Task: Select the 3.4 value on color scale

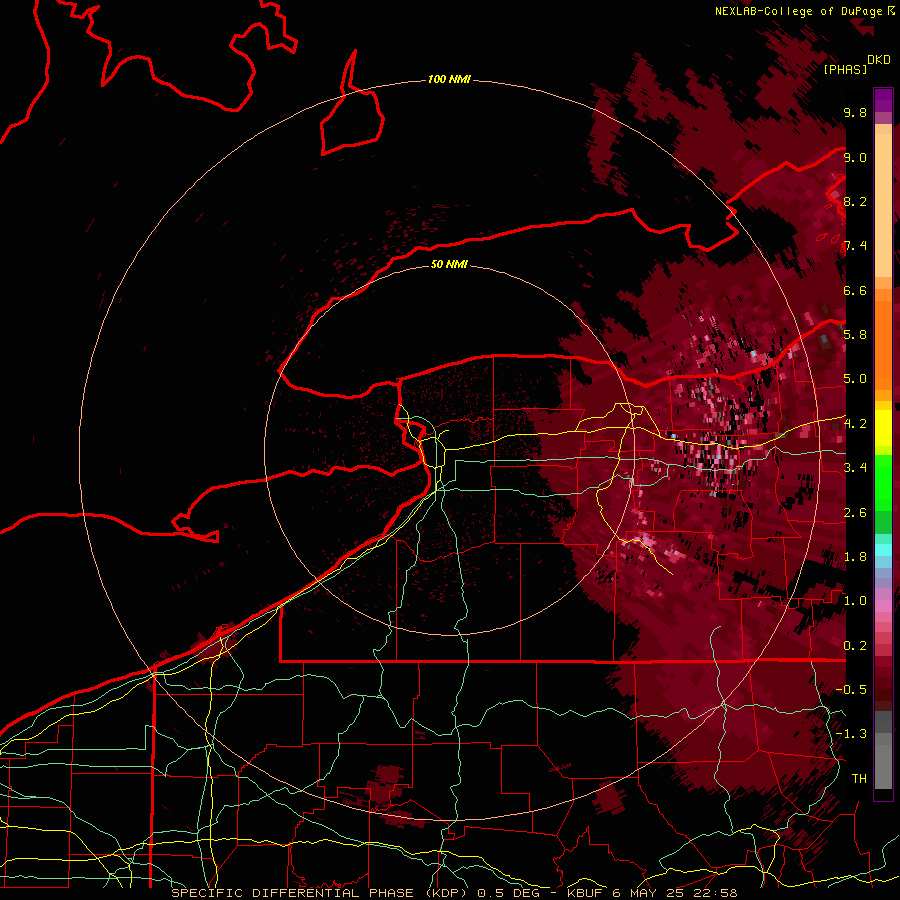Action: tap(855, 468)
